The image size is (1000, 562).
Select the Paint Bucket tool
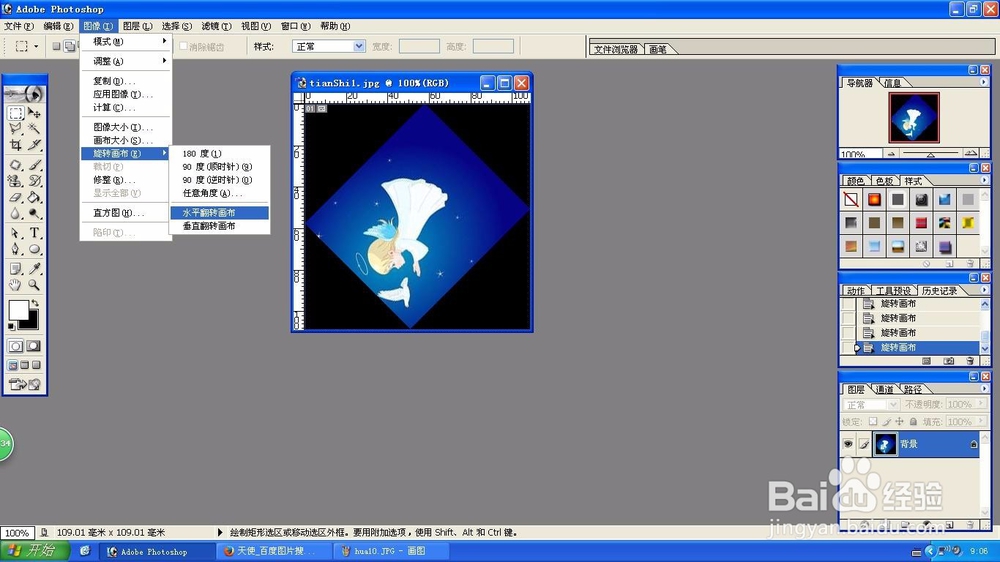34,197
